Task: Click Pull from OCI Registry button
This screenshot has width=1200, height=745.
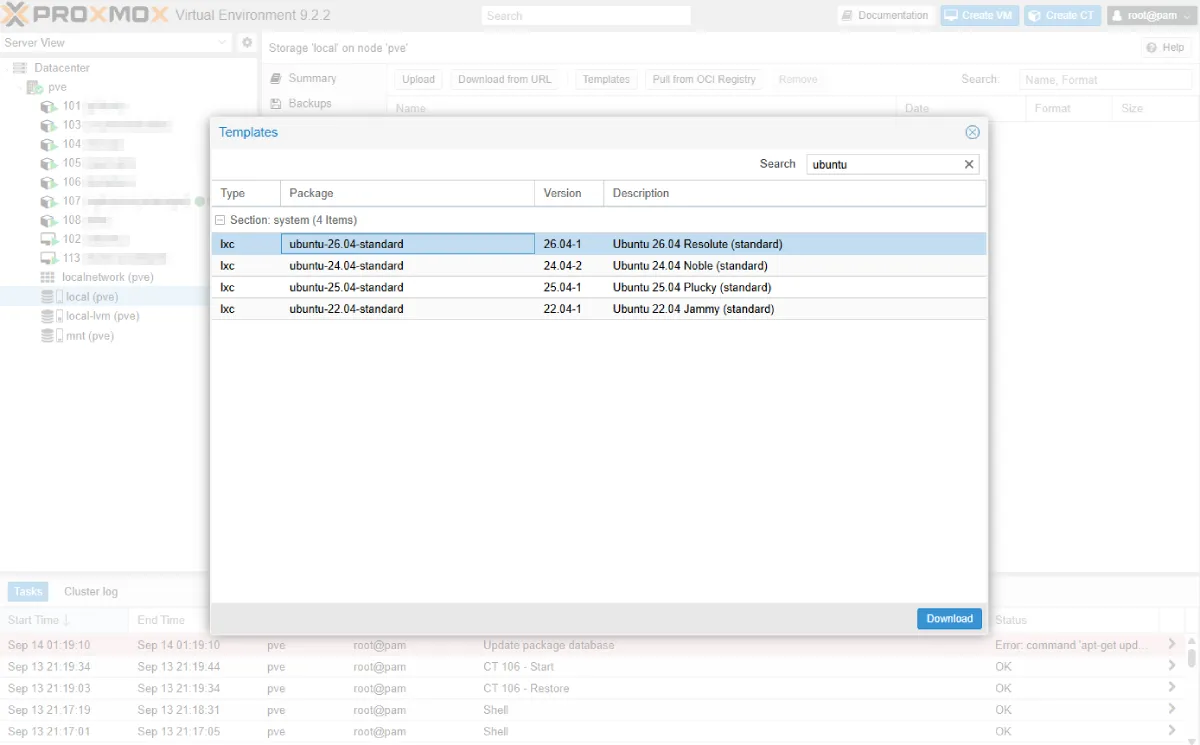Action: [x=704, y=79]
